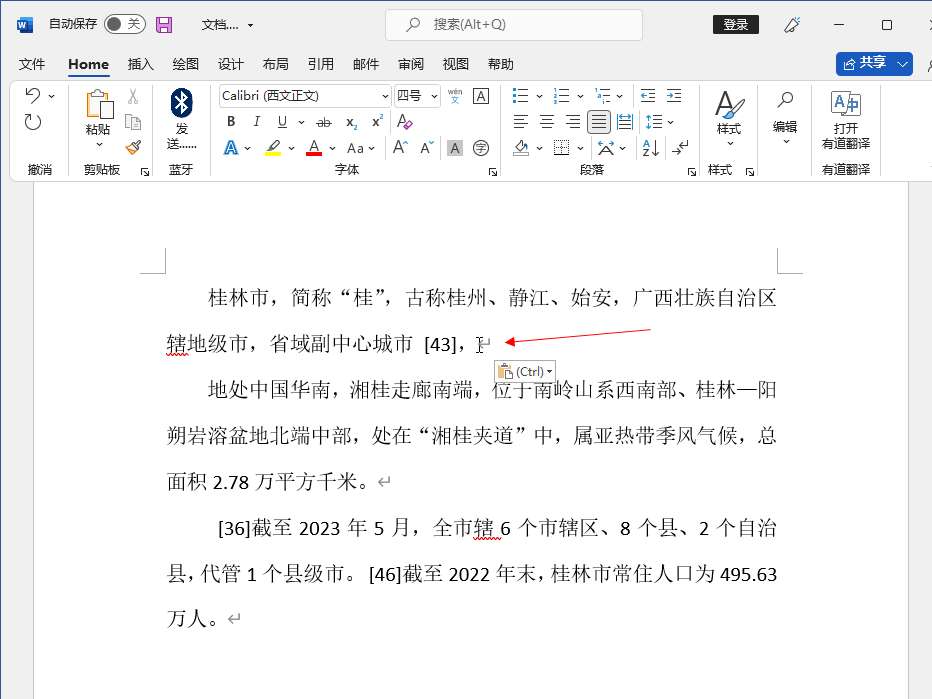Click the Clear Formatting icon
The height and width of the screenshot is (699, 932).
tap(404, 122)
